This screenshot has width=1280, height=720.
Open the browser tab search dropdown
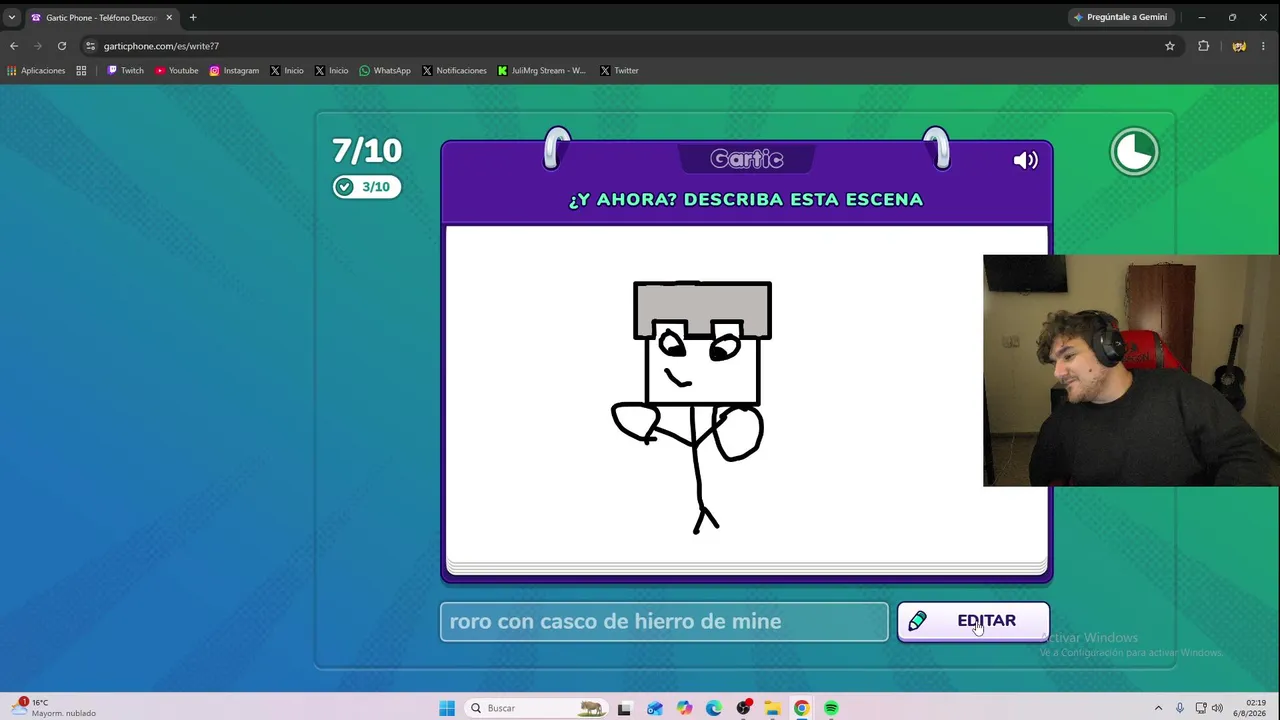click(x=12, y=17)
